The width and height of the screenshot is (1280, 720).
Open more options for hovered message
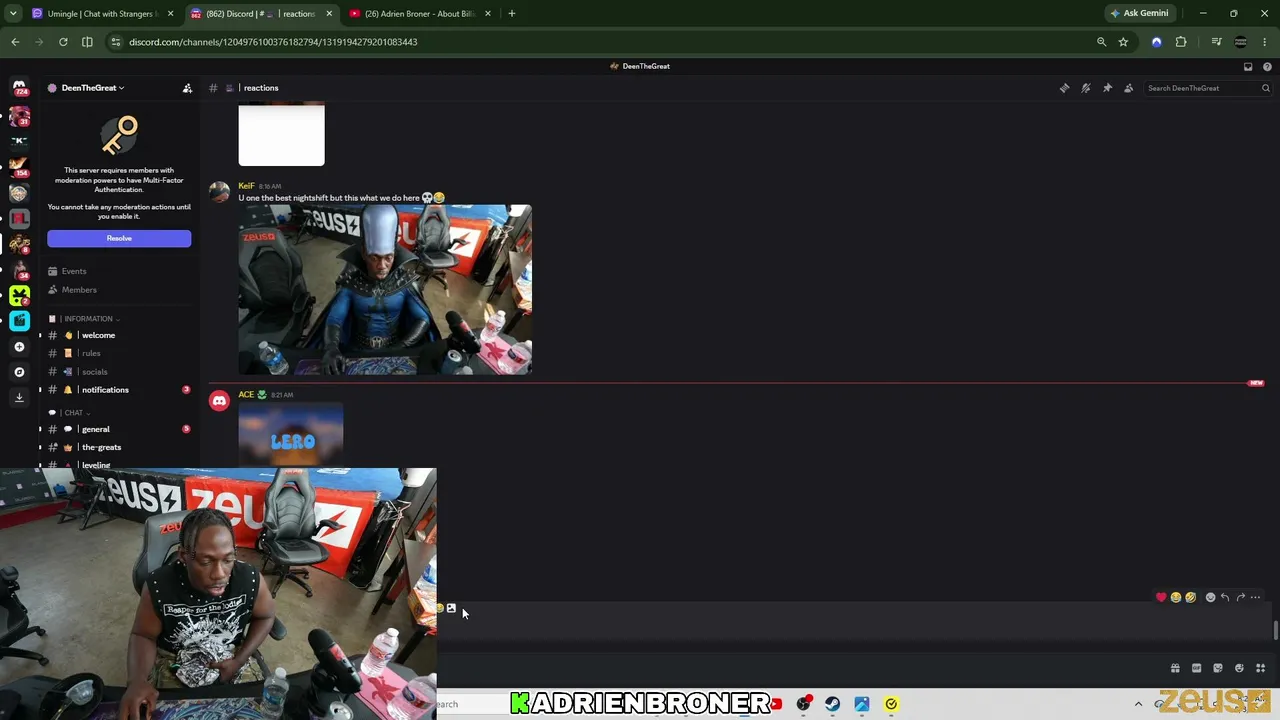1255,597
